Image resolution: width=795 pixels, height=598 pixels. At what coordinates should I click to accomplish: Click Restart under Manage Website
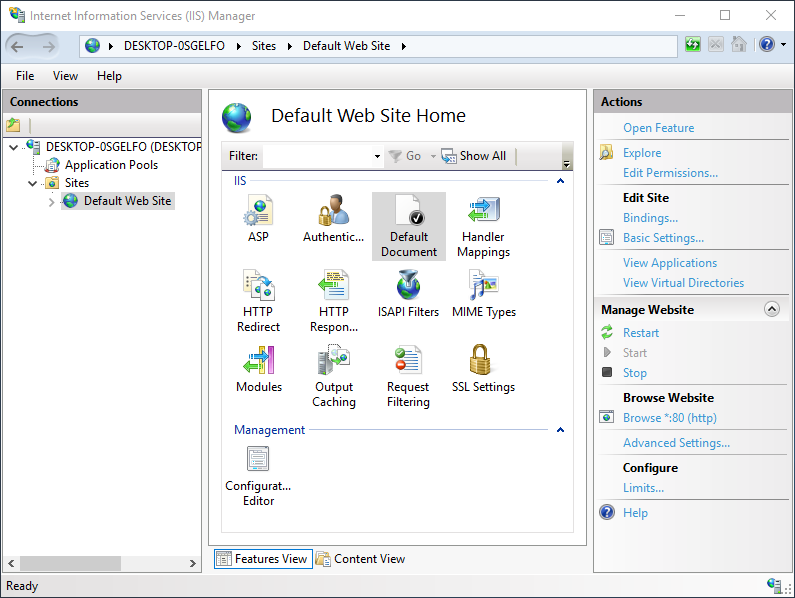(x=641, y=333)
